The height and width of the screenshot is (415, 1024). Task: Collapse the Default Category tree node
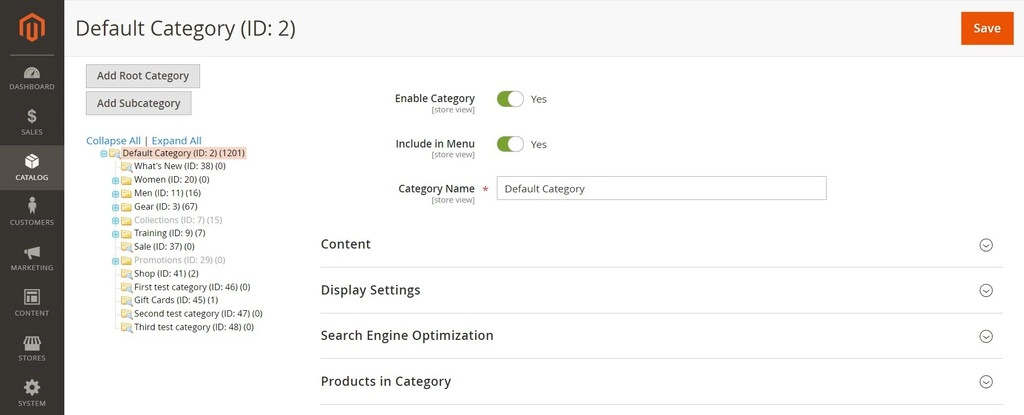(x=104, y=154)
